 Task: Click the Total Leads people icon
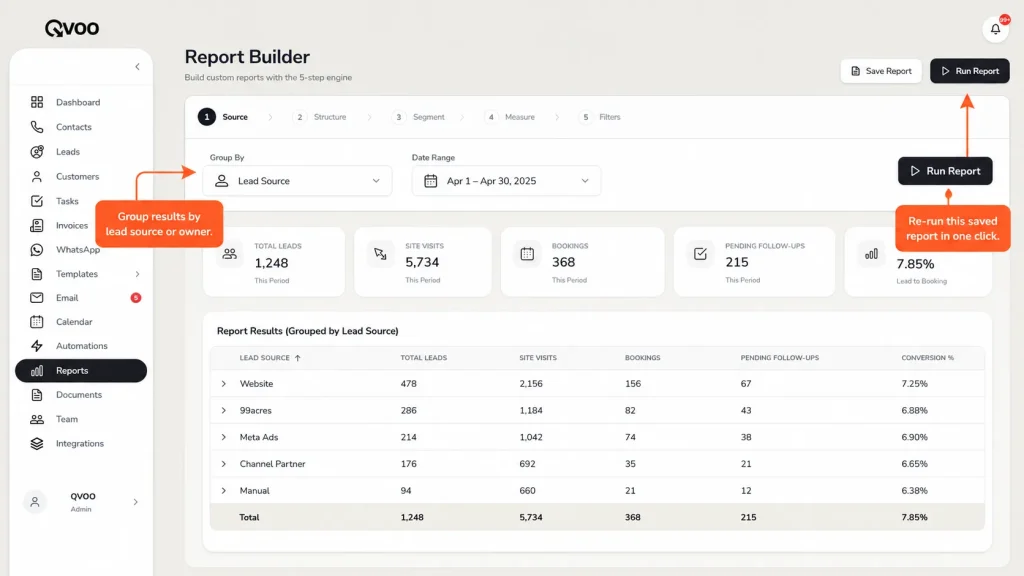[229, 254]
